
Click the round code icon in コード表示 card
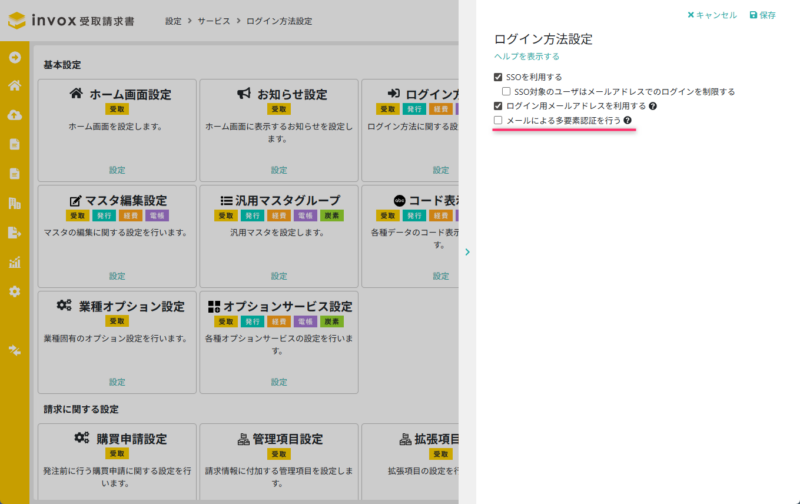(399, 200)
